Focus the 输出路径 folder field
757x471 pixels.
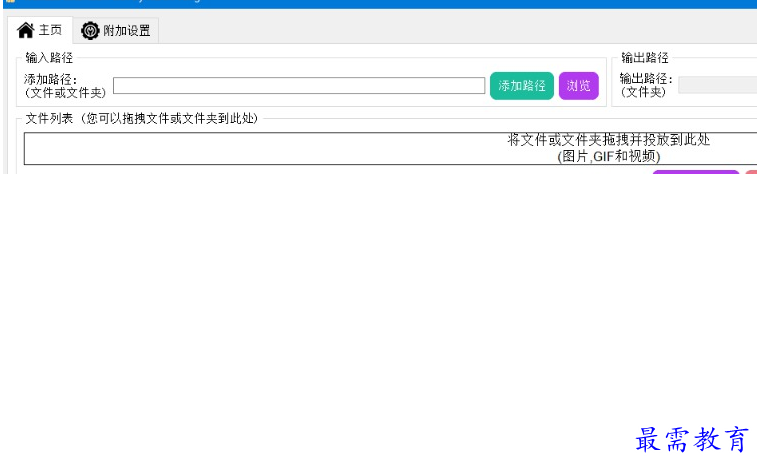click(717, 85)
